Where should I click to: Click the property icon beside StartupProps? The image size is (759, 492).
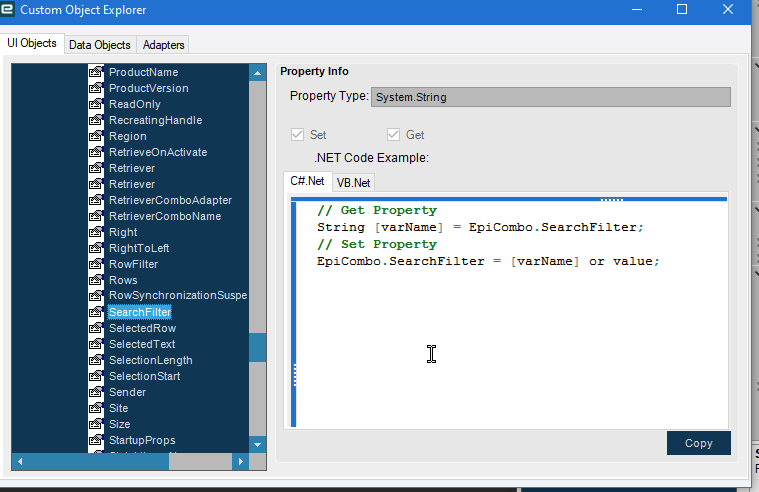tap(96, 439)
